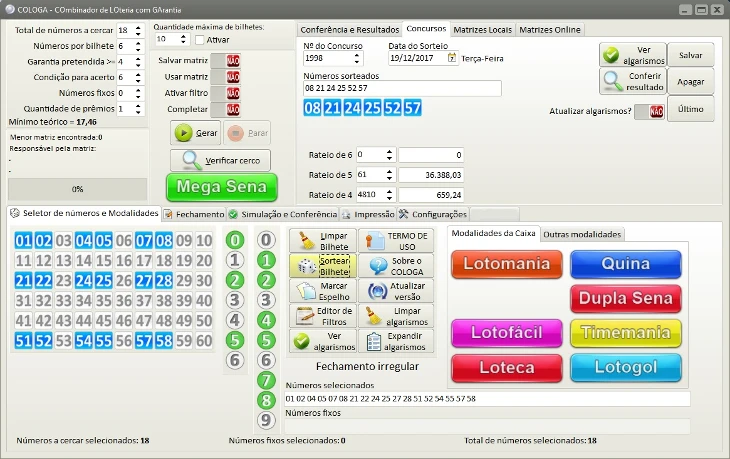Choose the Quina modality
730x459 pixels.
pyautogui.click(x=626, y=264)
